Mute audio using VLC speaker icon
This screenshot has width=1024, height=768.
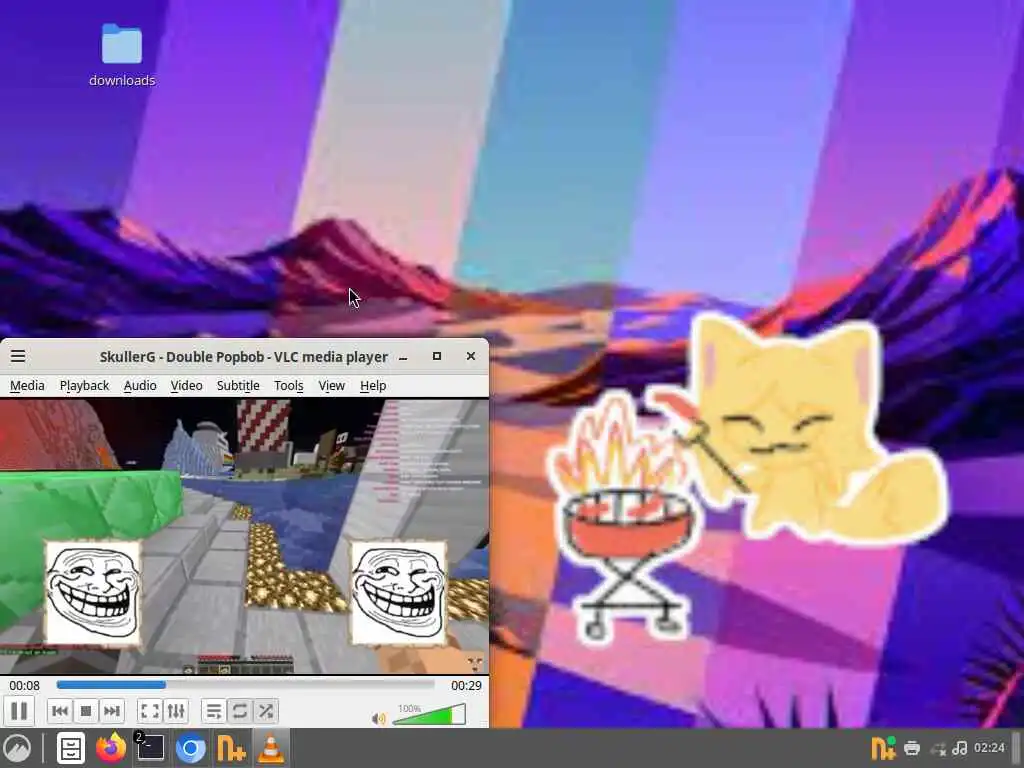coord(378,719)
